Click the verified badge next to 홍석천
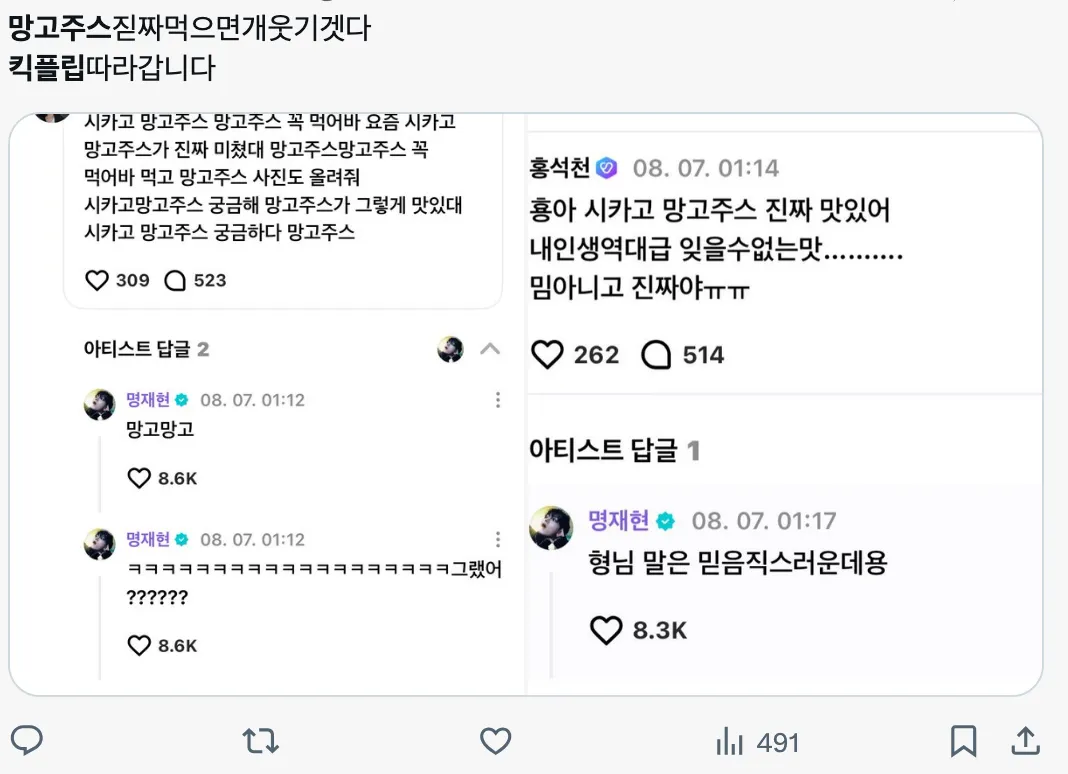Image resolution: width=1068 pixels, height=774 pixels. click(x=604, y=168)
